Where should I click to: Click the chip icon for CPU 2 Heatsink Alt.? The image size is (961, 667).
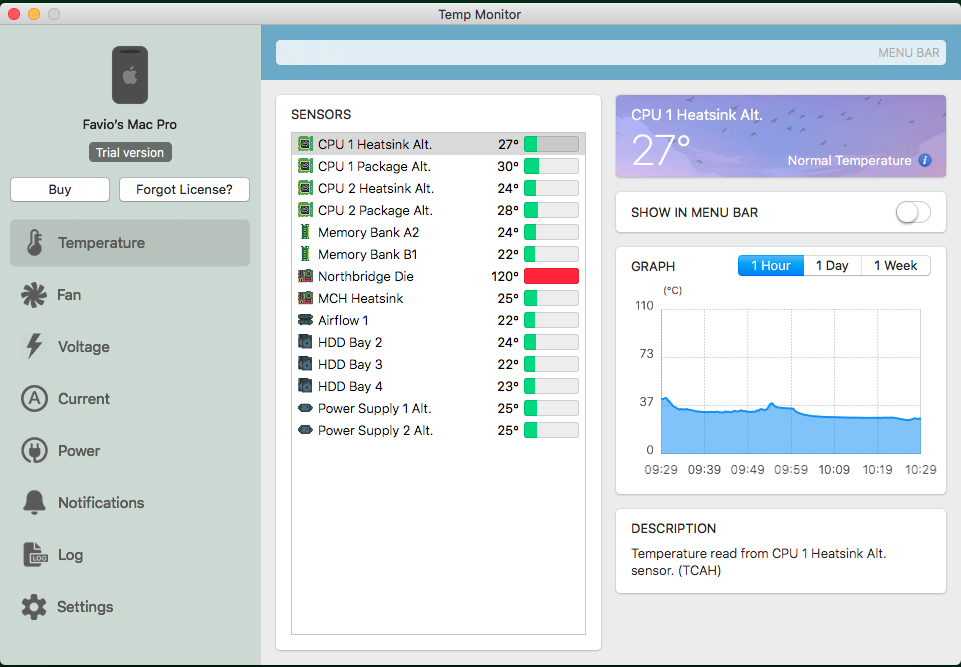[305, 188]
